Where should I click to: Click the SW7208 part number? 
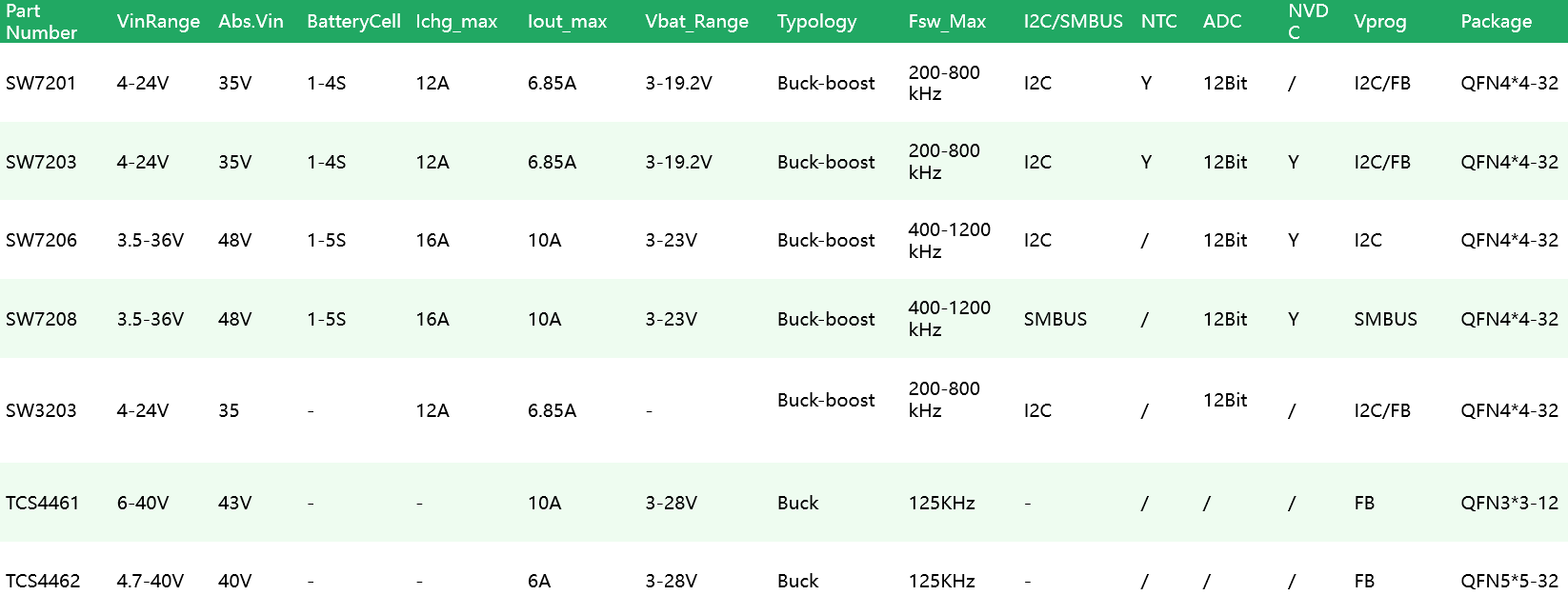(x=41, y=319)
